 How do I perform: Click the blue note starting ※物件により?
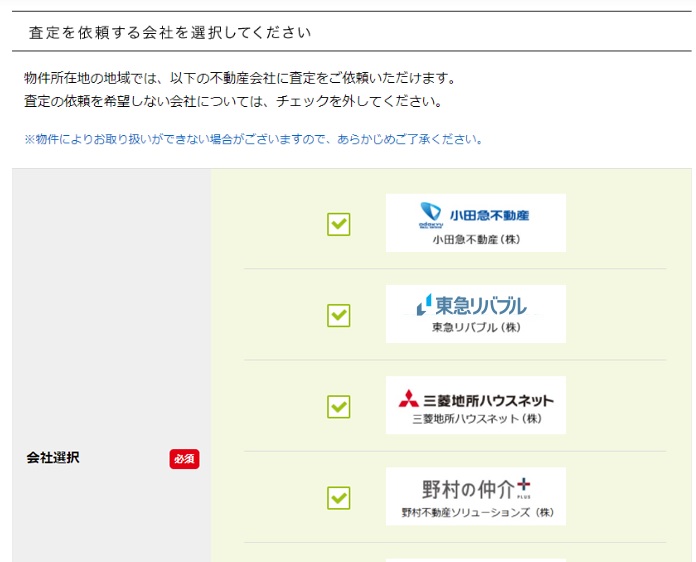point(253,139)
